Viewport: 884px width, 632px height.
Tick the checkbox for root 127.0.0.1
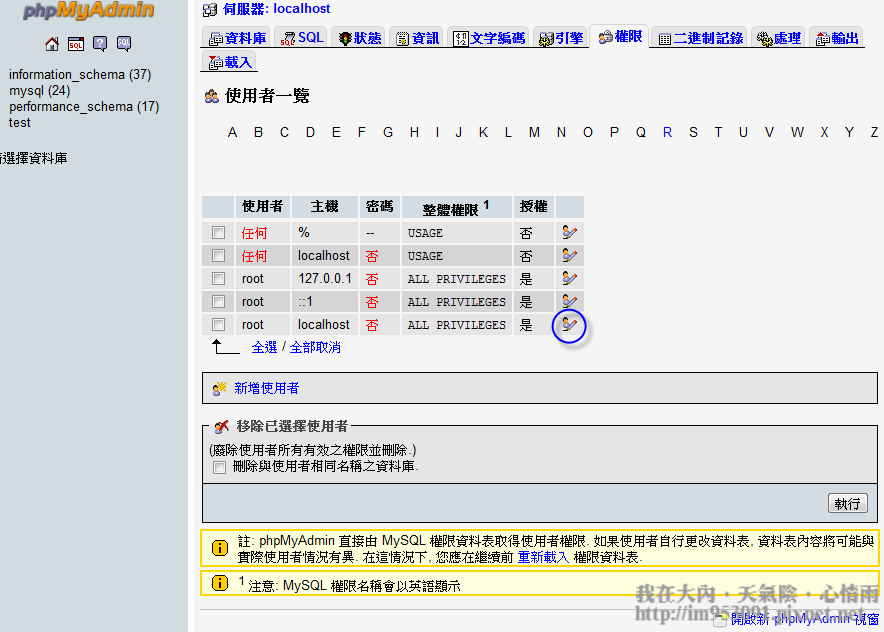[x=218, y=279]
